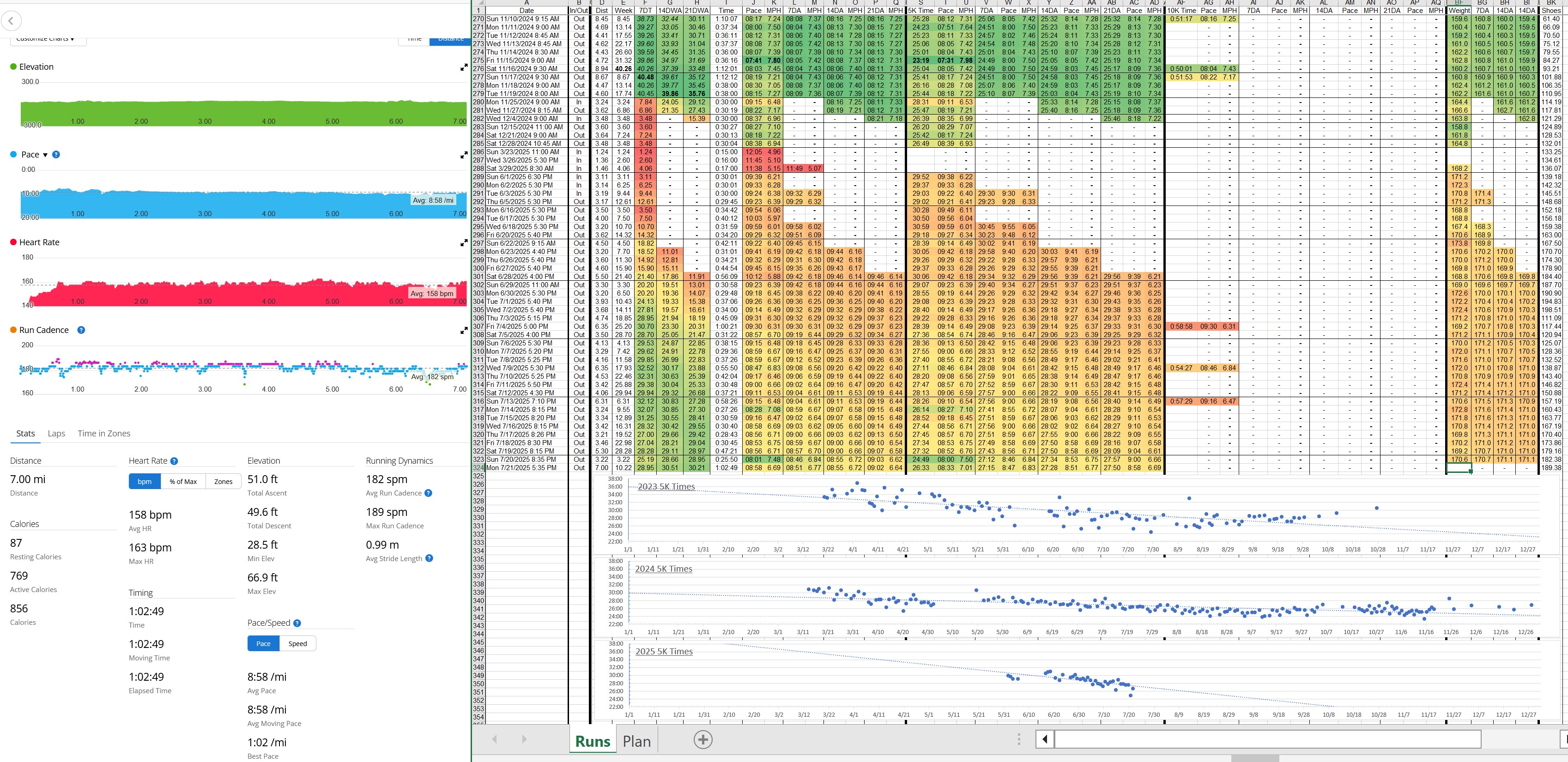Select column header BF in Excel
This screenshot has height=762, width=1568.
click(1459, 3)
